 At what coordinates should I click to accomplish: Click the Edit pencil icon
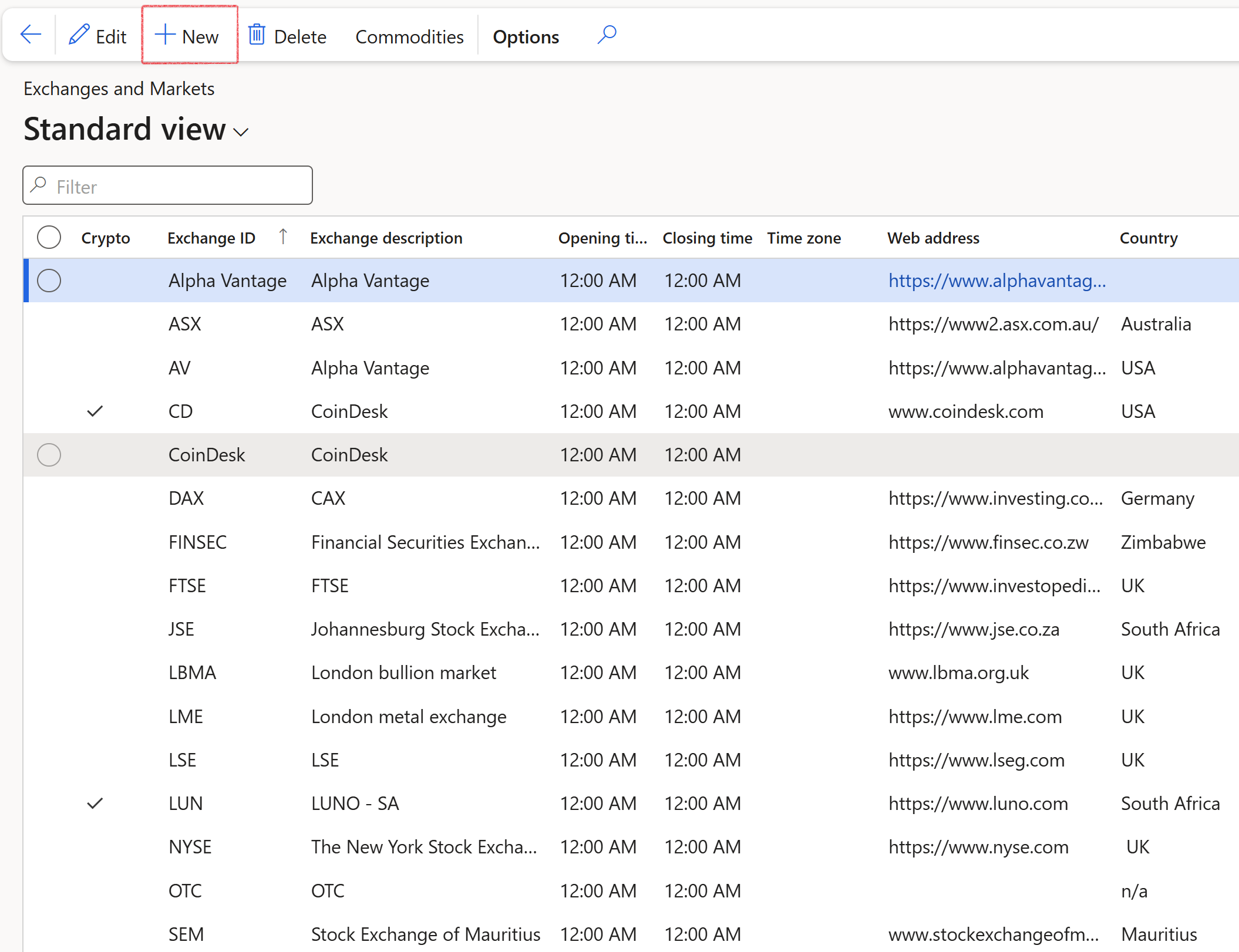coord(79,35)
